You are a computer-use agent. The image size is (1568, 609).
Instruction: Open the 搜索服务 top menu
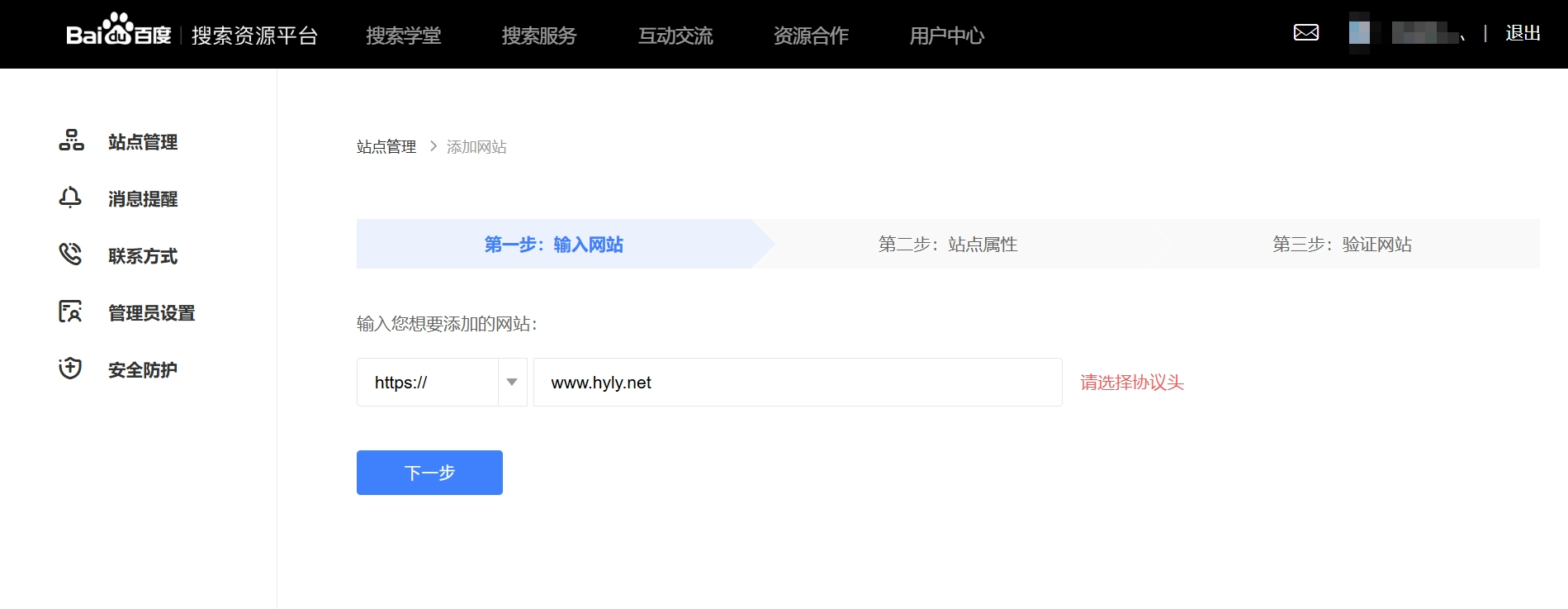539,36
